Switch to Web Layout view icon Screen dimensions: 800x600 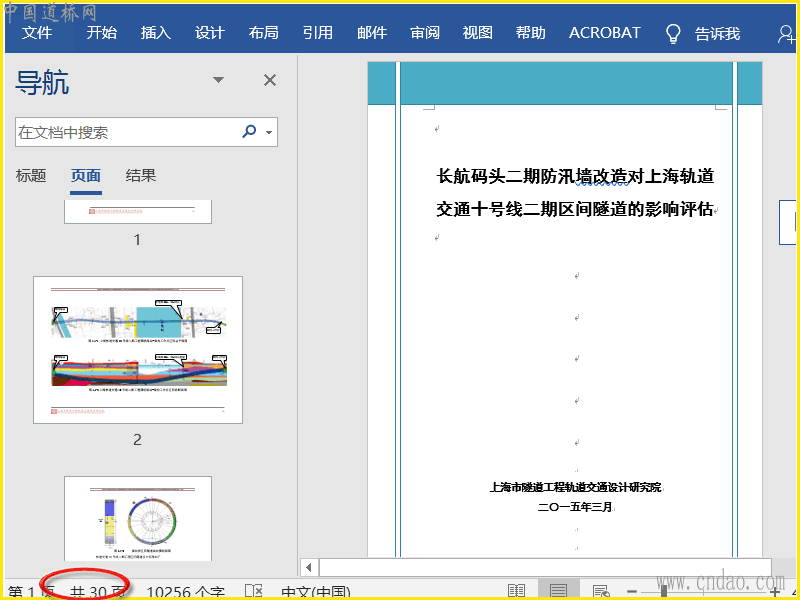(601, 592)
